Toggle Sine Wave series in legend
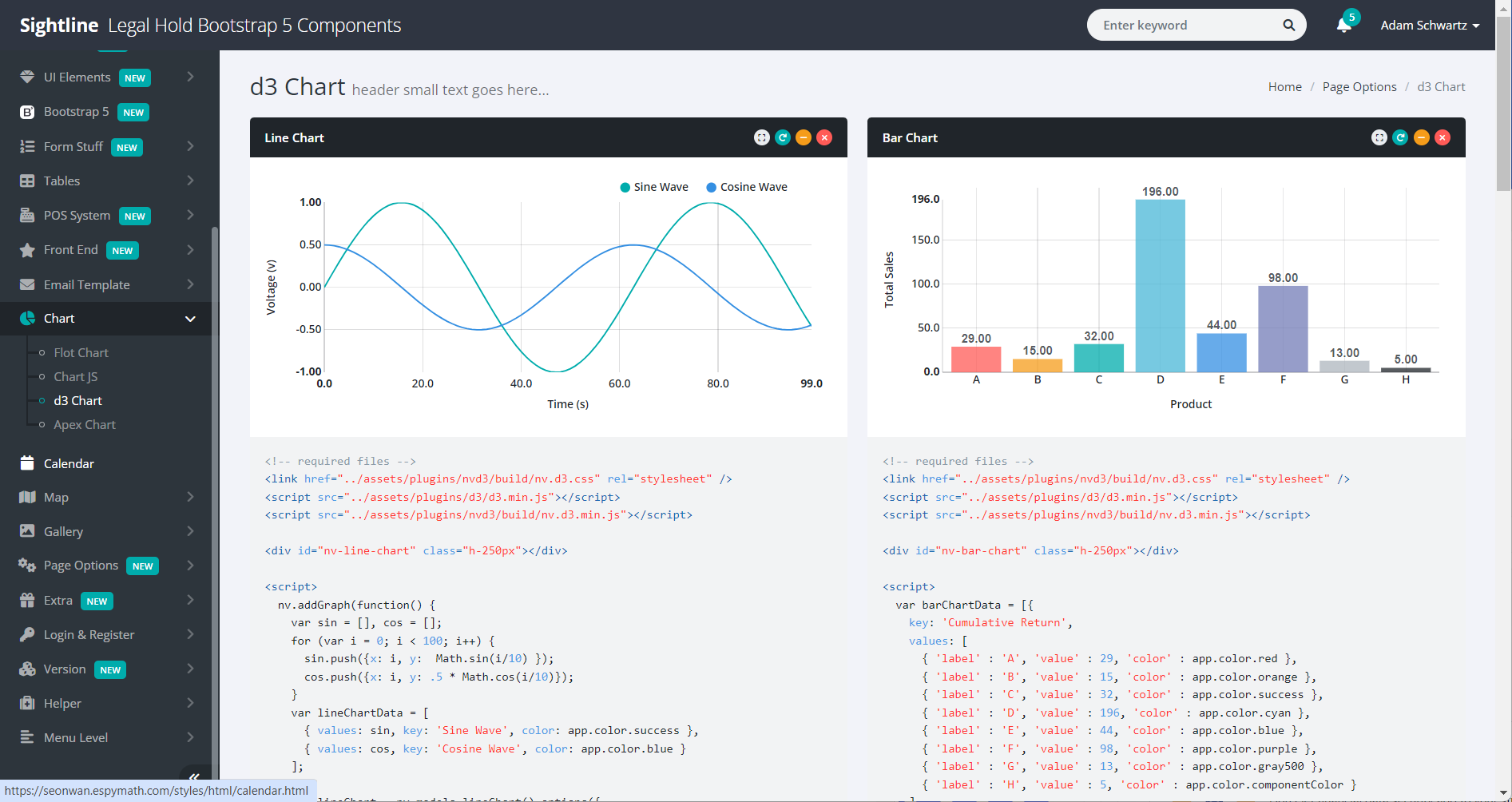The width and height of the screenshot is (1512, 802). (x=653, y=187)
